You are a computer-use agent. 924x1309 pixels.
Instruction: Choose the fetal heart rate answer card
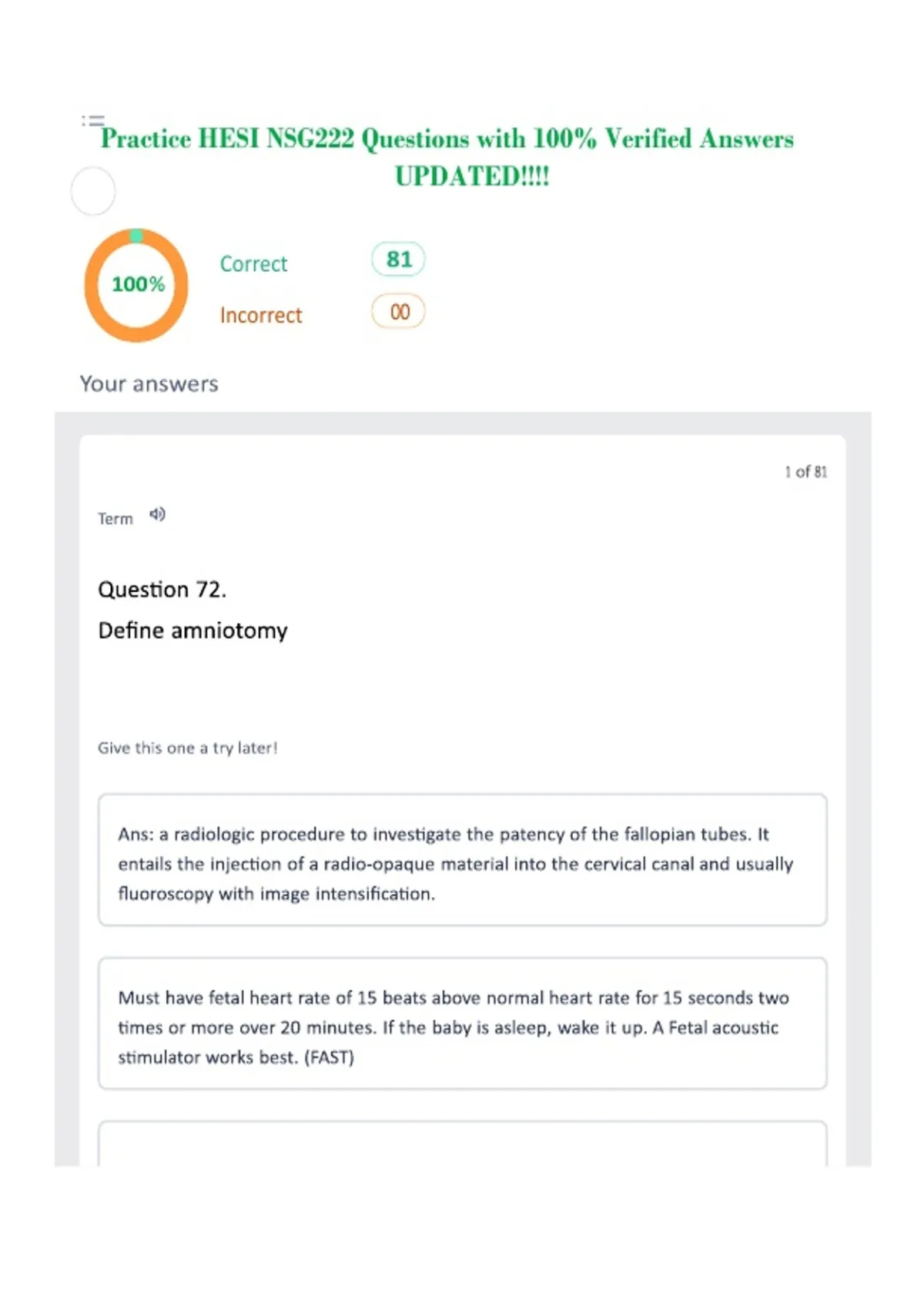click(463, 1023)
